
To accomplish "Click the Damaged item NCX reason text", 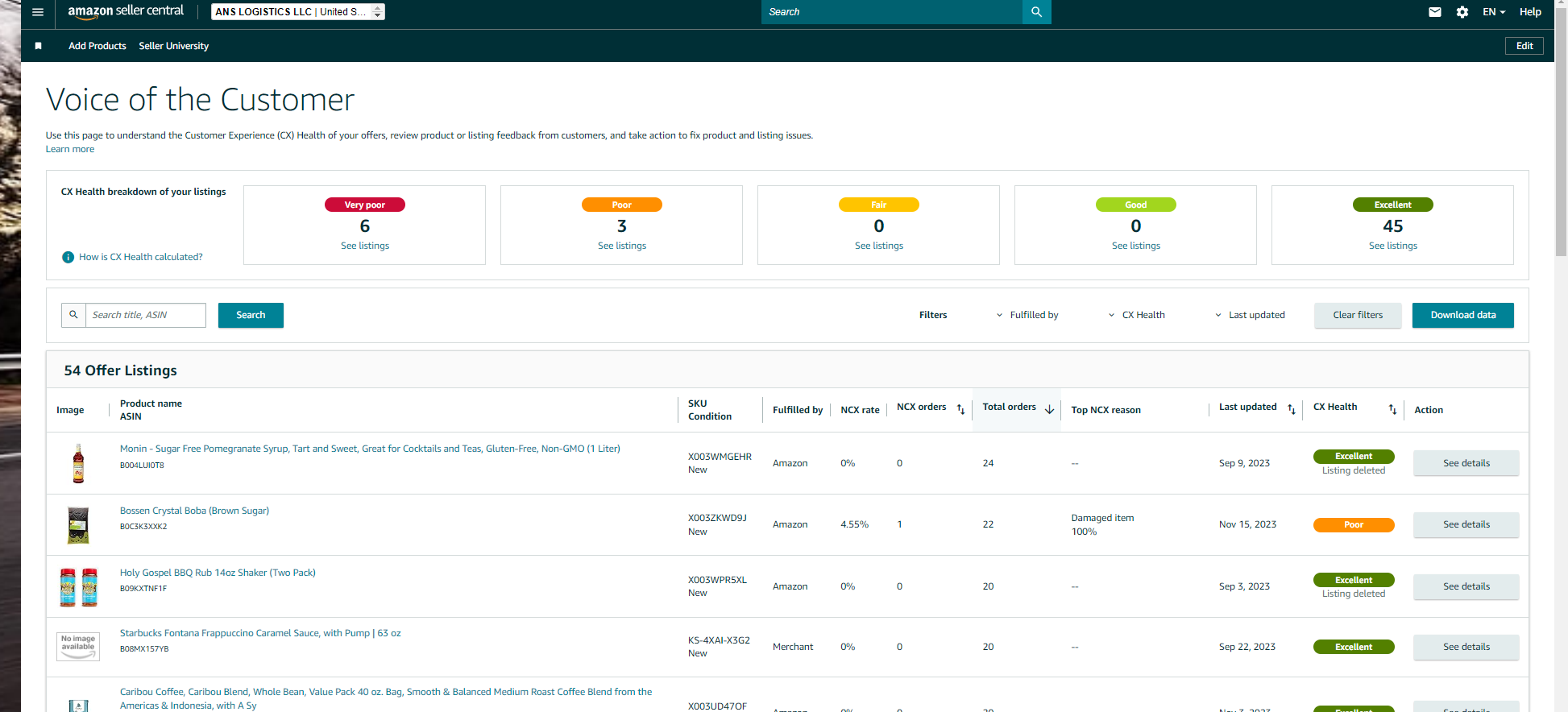I will (x=1102, y=518).
